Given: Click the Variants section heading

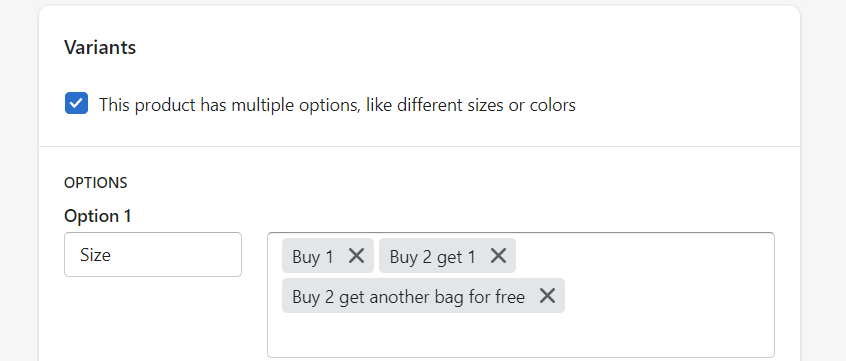Looking at the screenshot, I should click(x=100, y=47).
